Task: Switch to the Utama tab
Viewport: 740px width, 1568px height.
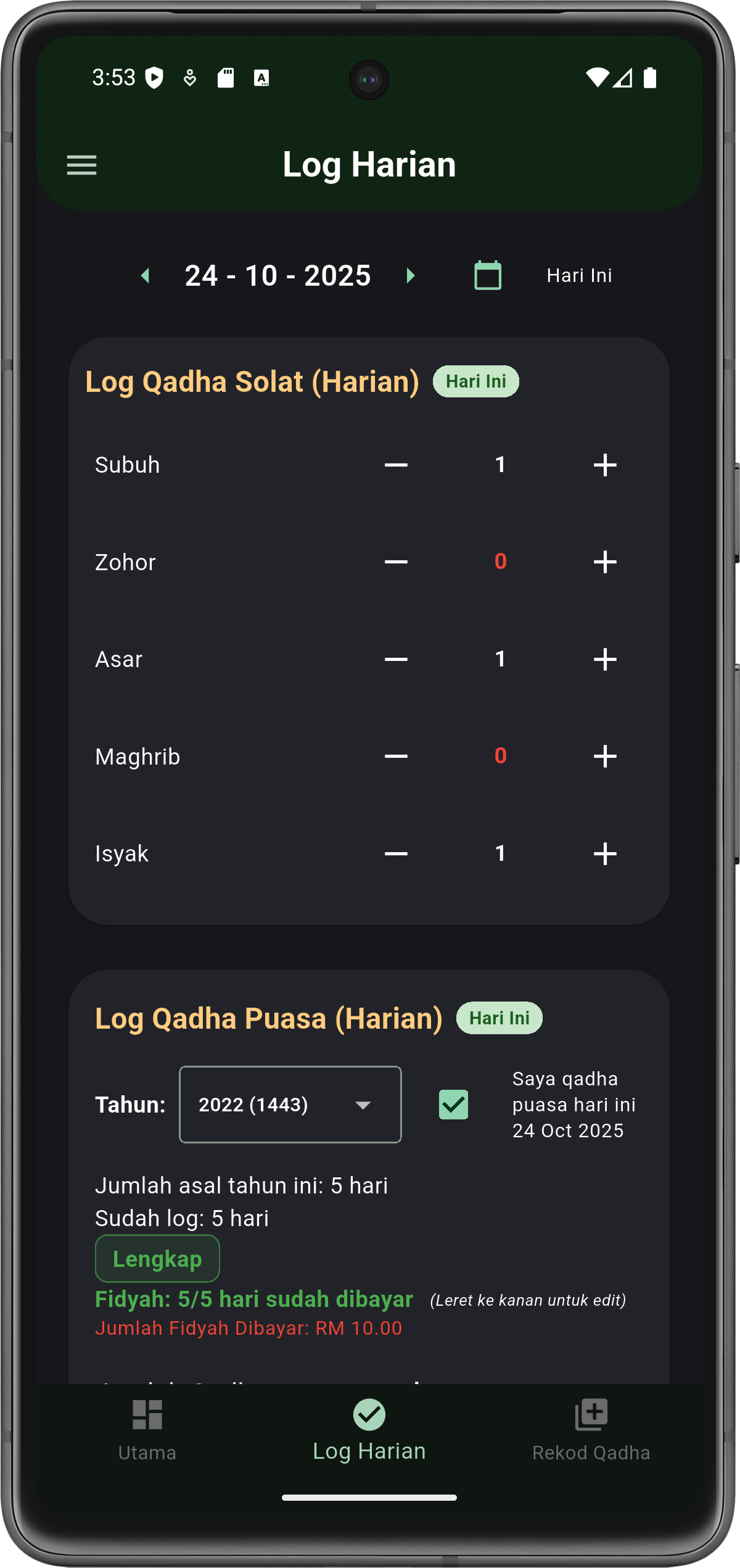Action: 147,1429
